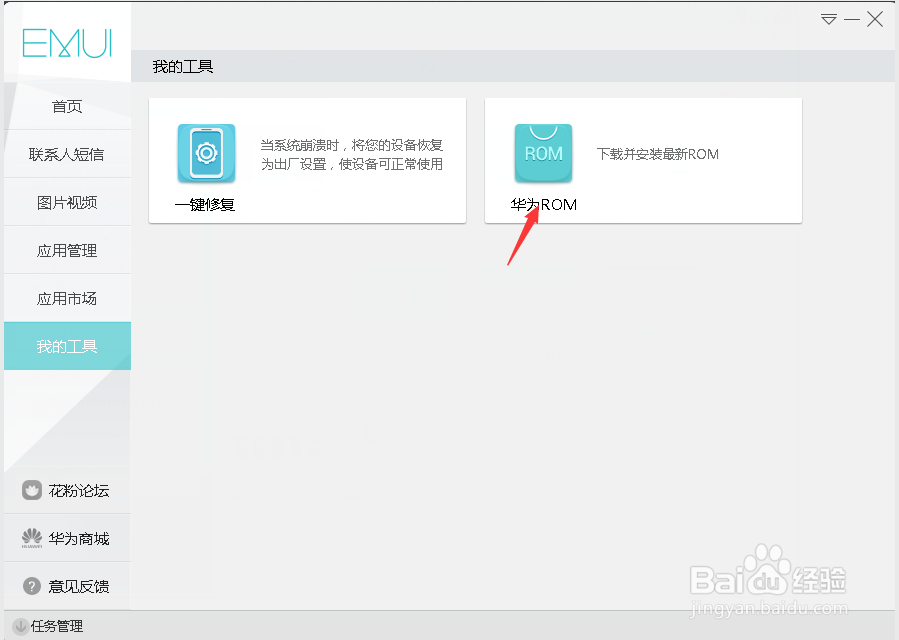Select 应用市场 in the sidebar

coord(67,299)
